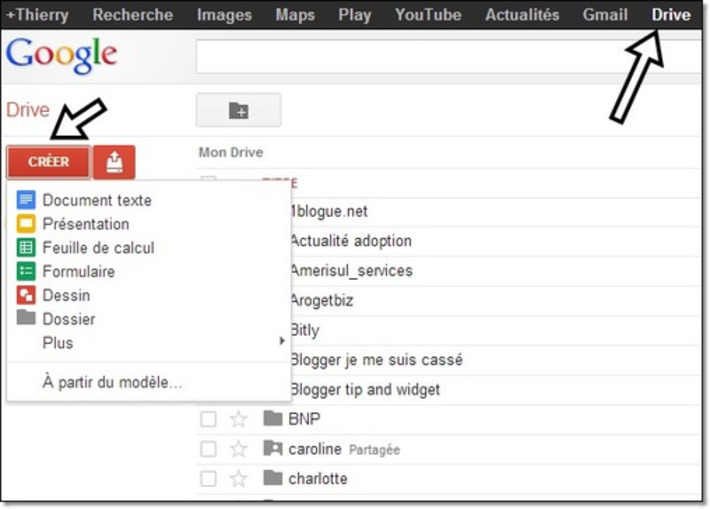The height and width of the screenshot is (509, 710).
Task: Click the green Formulaire icon
Action: 26,271
